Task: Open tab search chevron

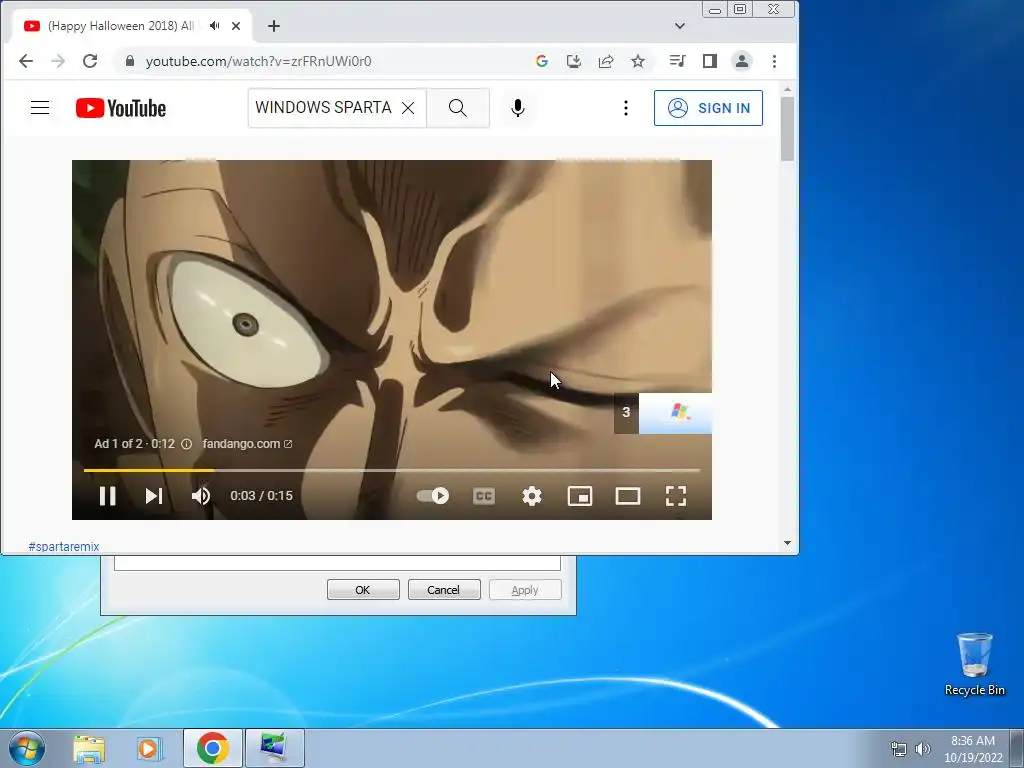Action: click(679, 25)
